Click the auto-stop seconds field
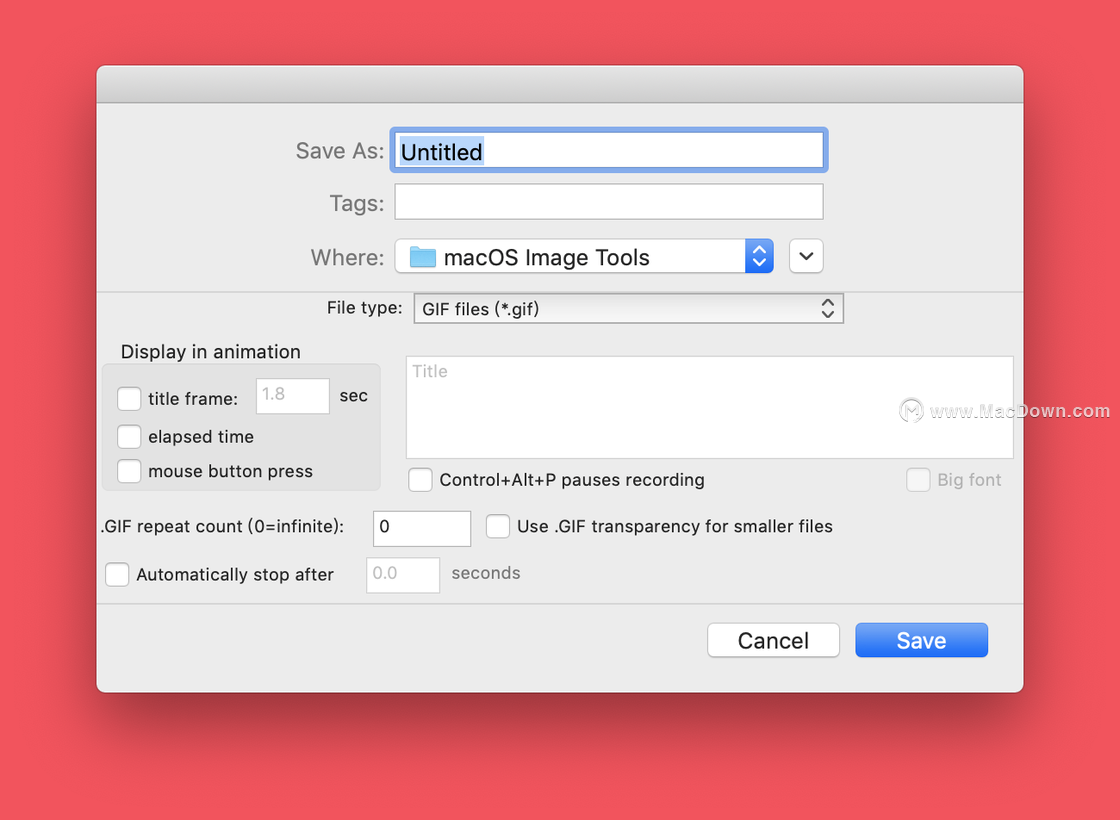 (403, 575)
